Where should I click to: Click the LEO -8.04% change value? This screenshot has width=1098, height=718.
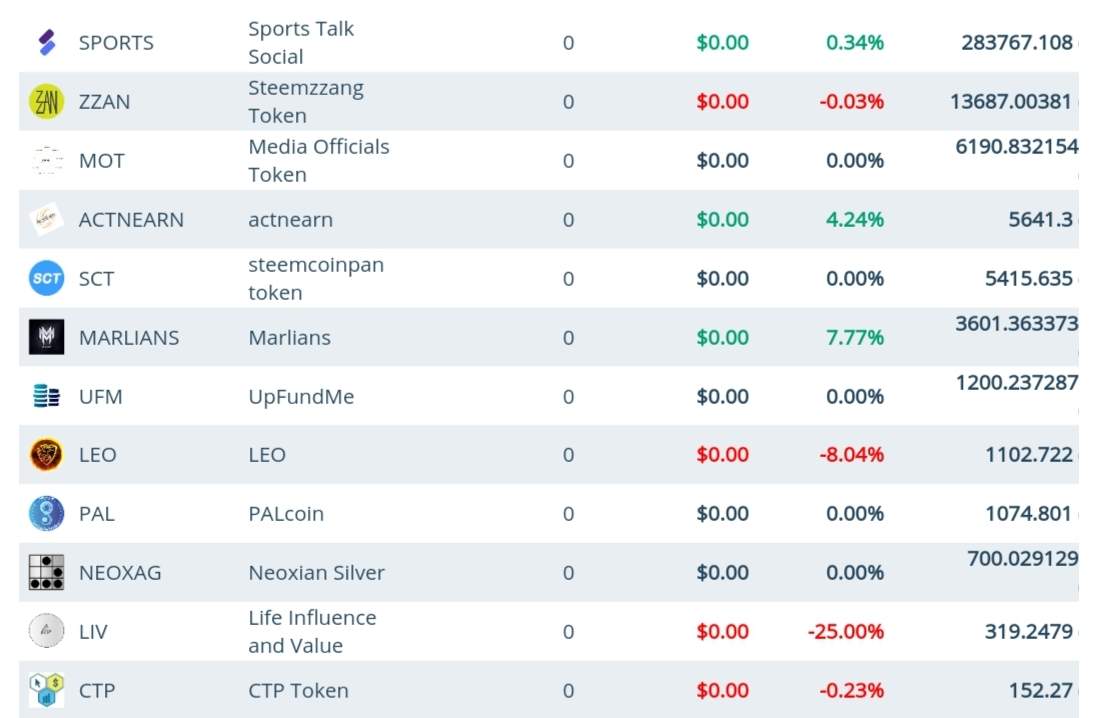[852, 455]
